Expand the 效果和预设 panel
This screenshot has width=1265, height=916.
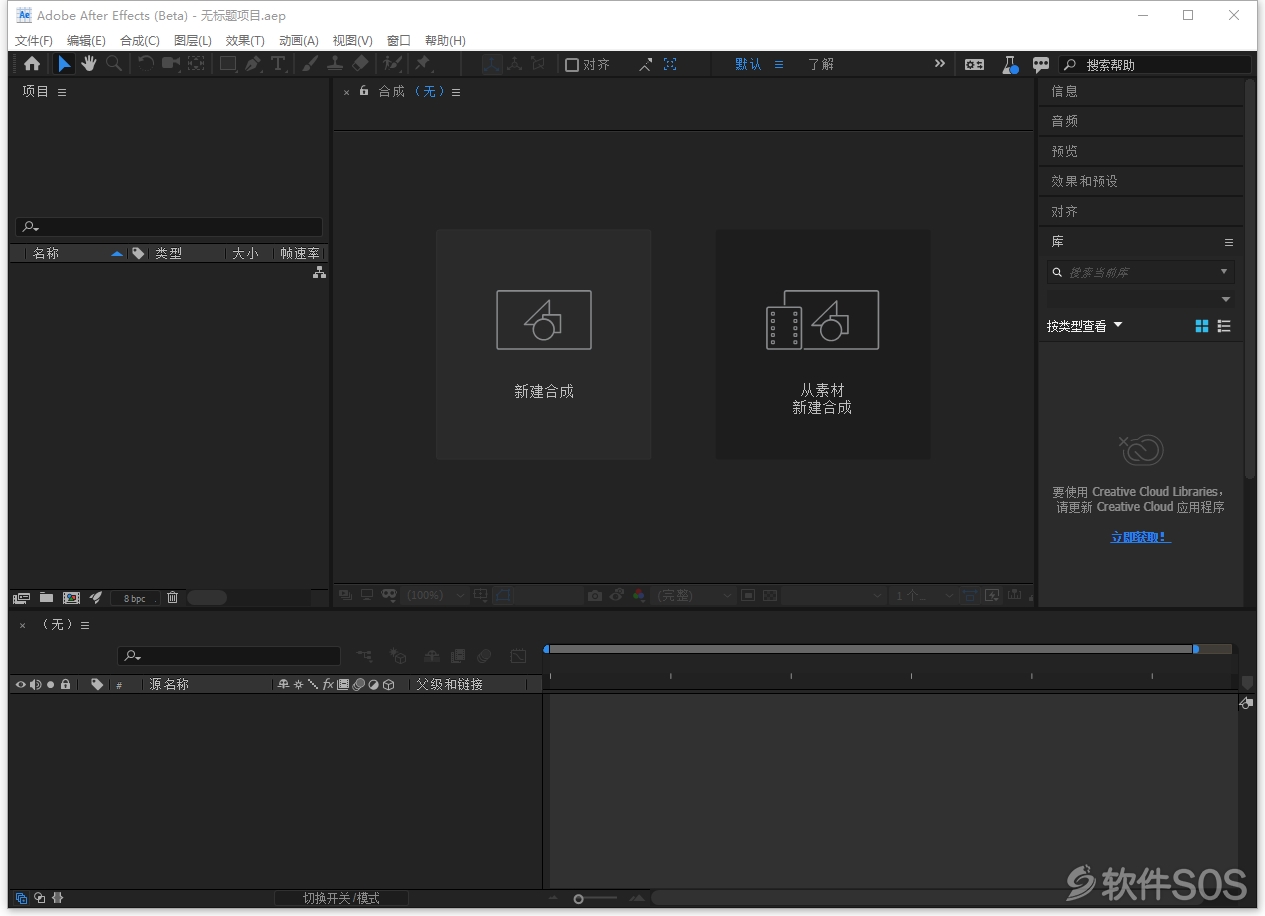(1141, 181)
